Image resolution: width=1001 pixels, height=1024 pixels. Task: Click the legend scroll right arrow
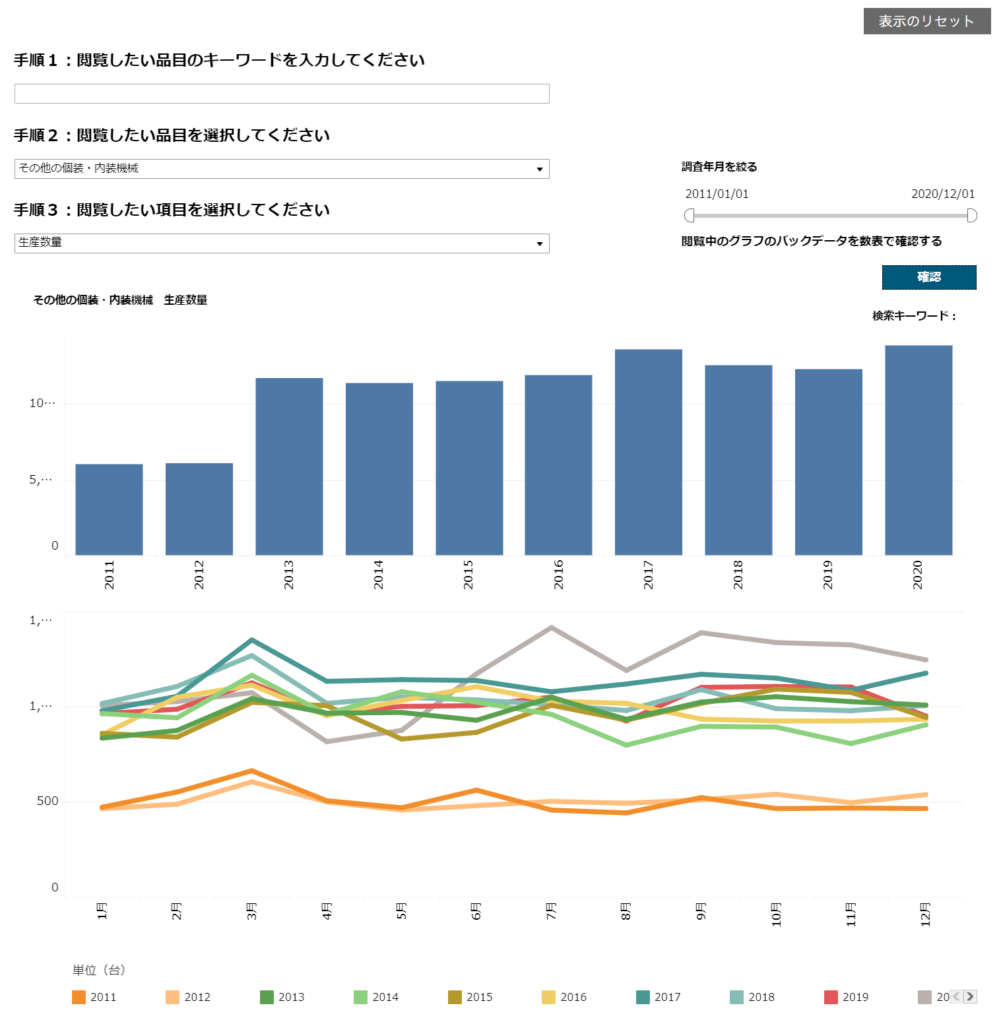(970, 997)
